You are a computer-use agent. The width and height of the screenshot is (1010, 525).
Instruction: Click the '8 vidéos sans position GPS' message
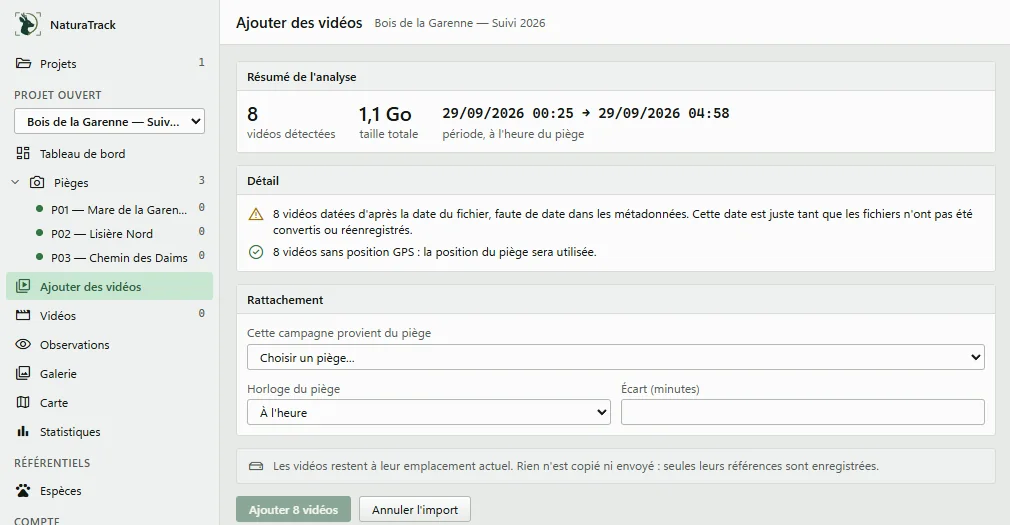point(434,252)
